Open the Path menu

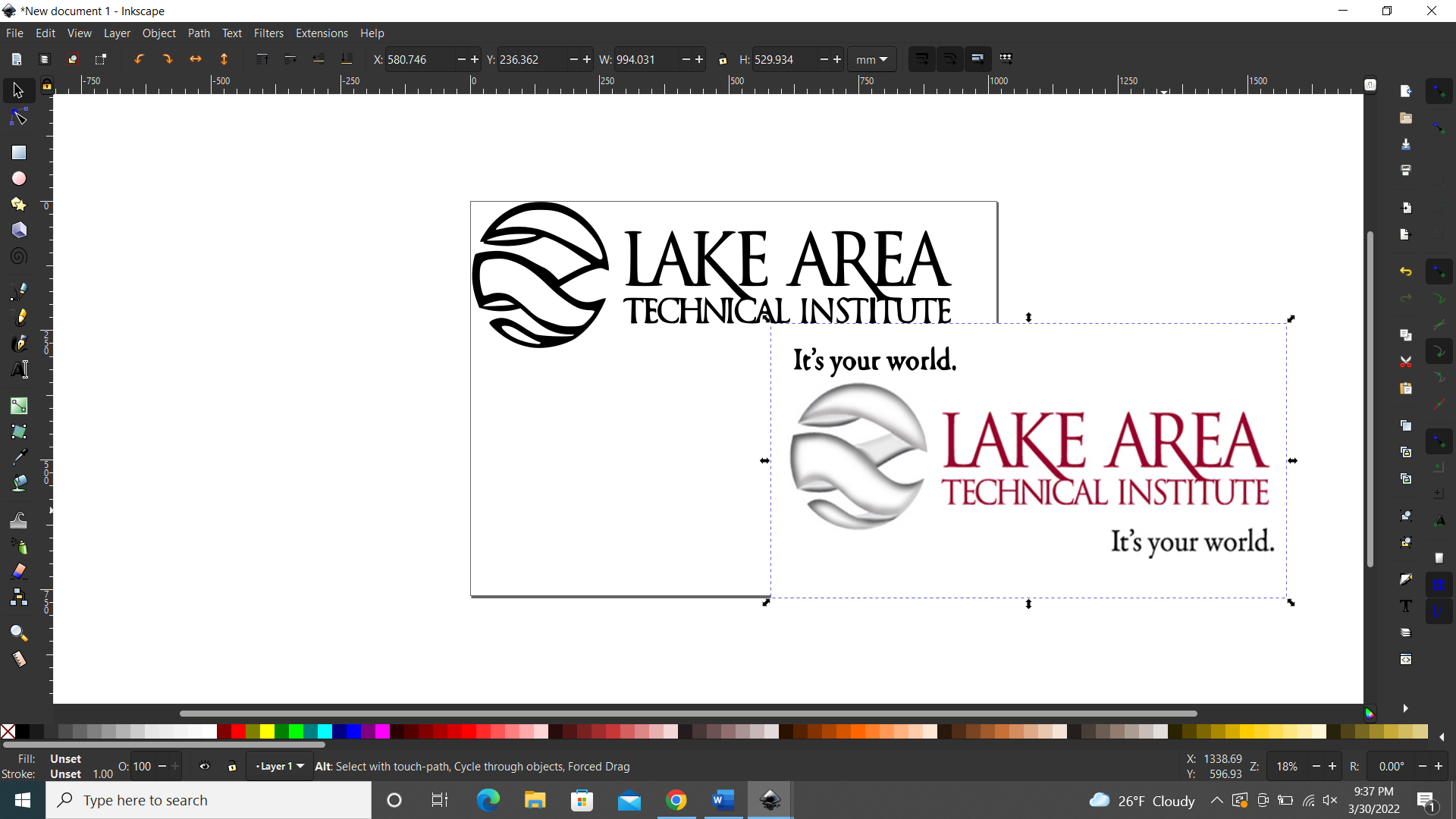[199, 33]
